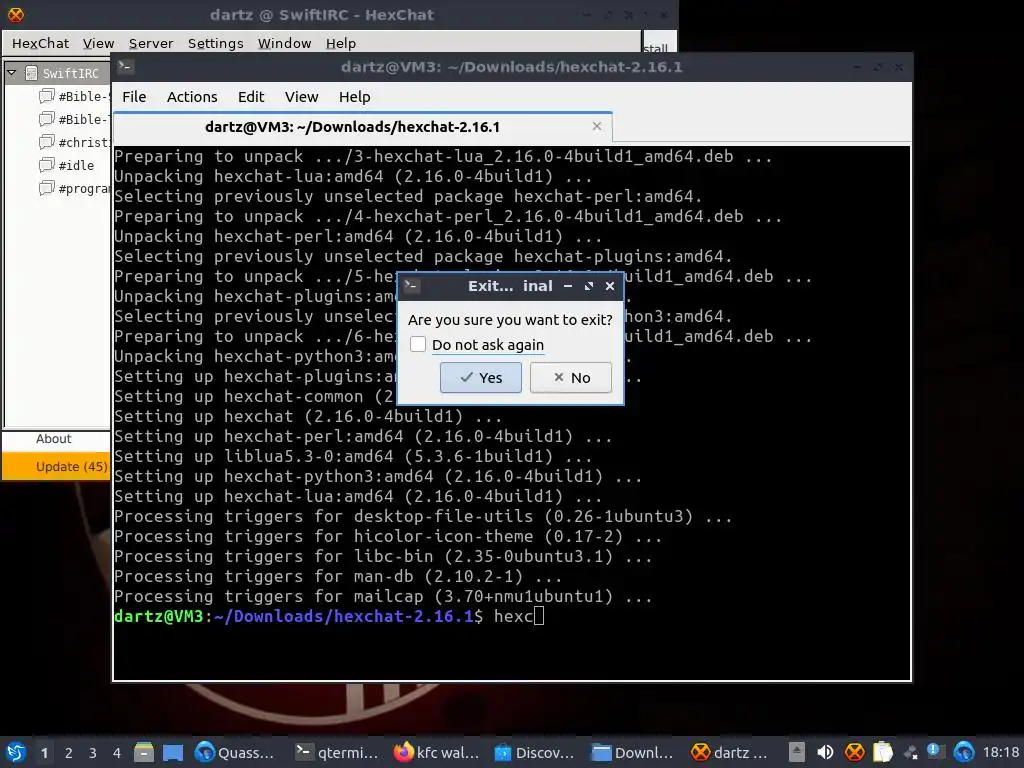Click the HexChat icon in HexChat title bar
Viewport: 1024px width, 768px height.
16,14
